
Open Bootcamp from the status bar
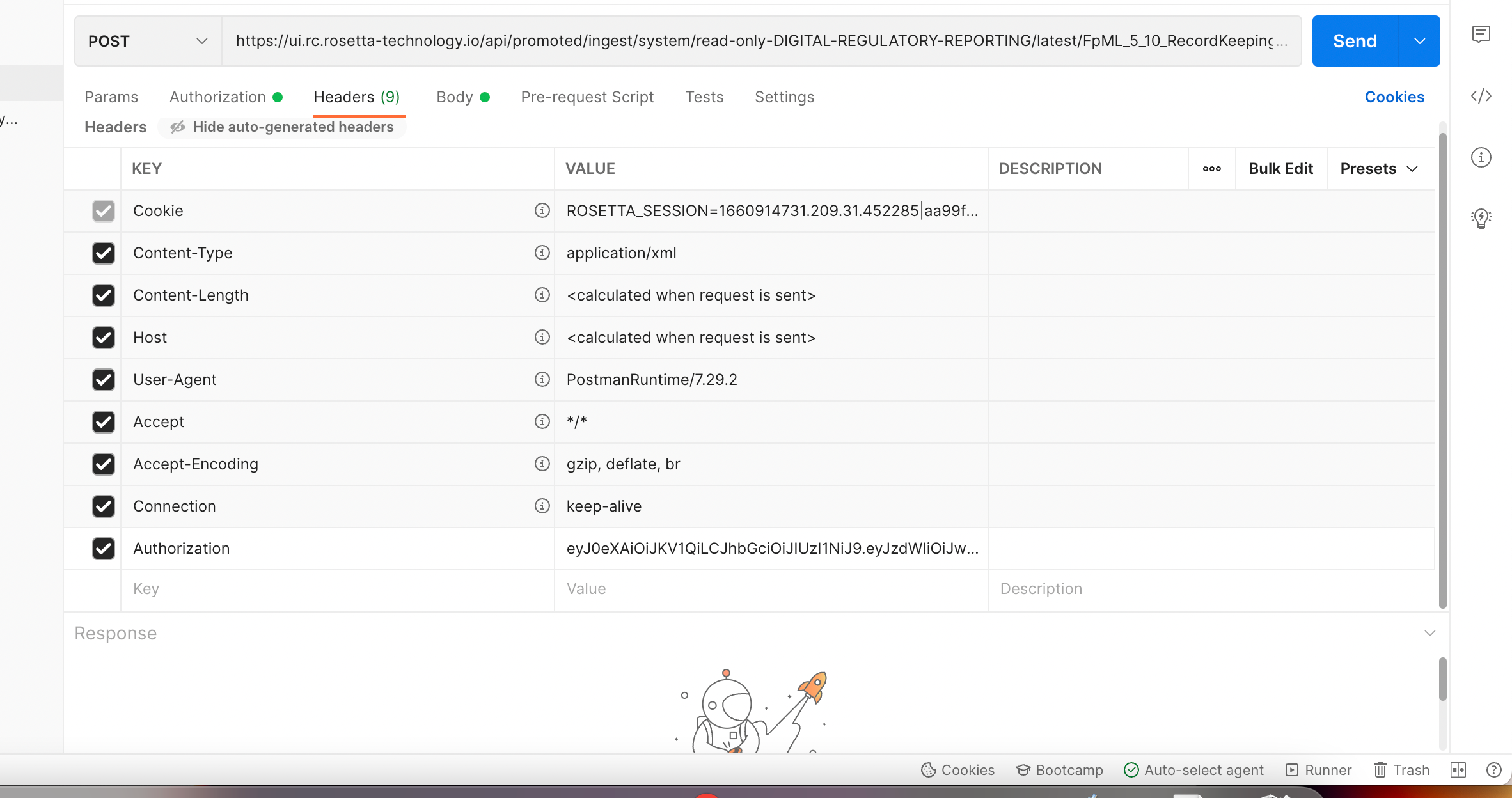point(1059,770)
